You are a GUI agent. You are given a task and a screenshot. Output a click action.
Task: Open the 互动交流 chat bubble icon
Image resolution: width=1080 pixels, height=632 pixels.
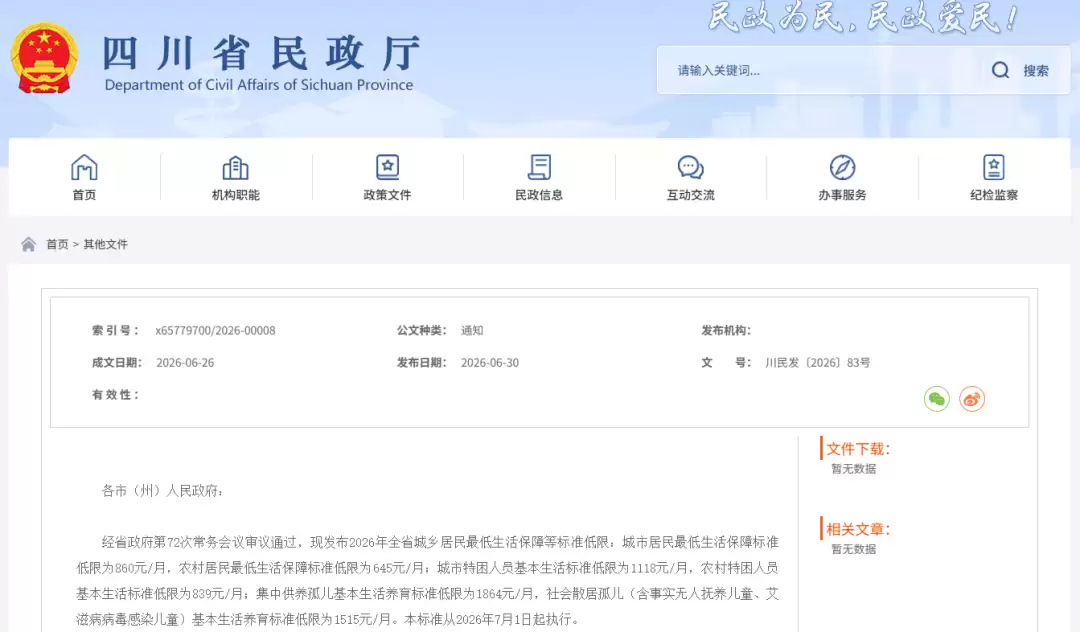690,167
